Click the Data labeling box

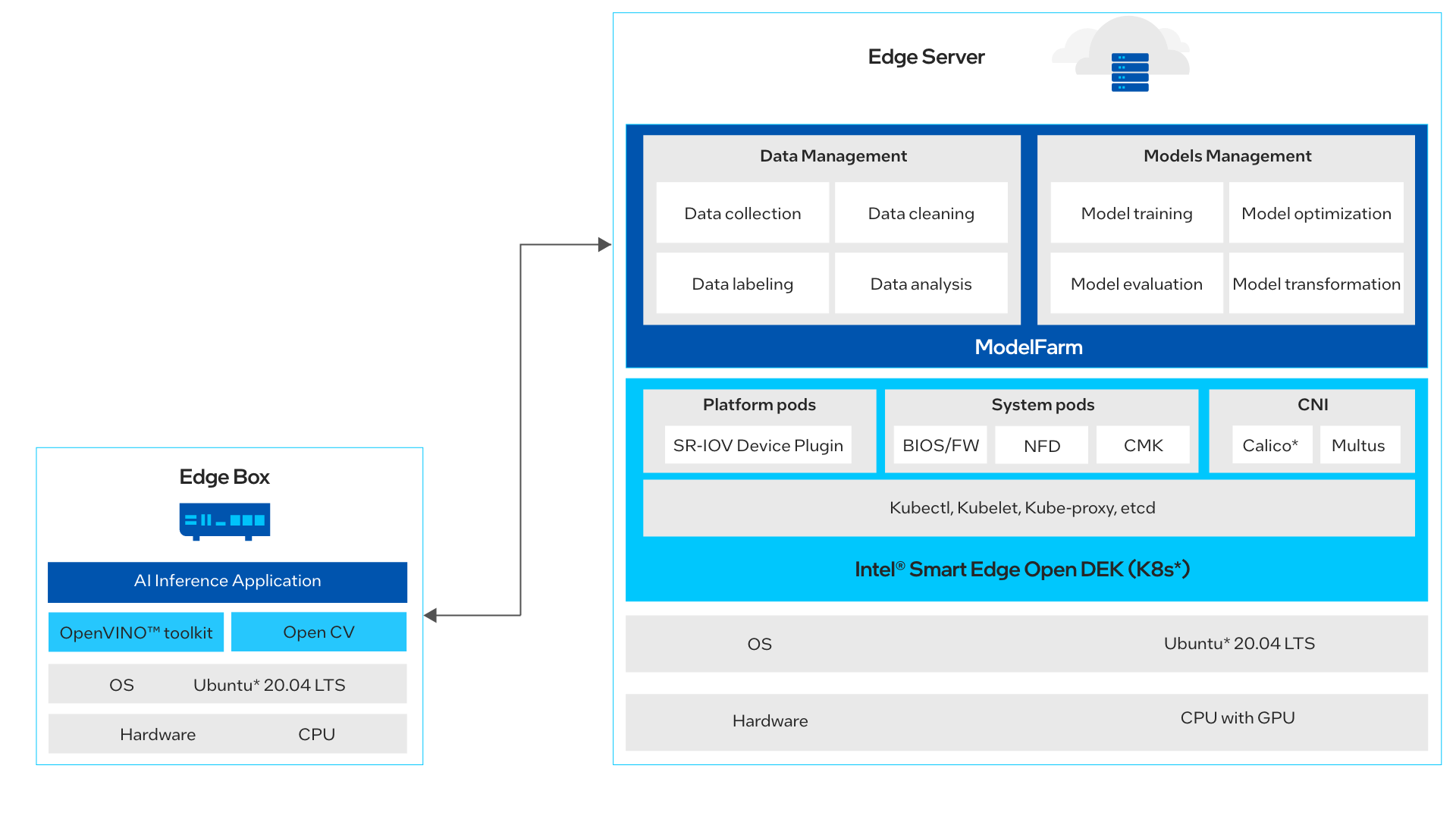742,284
